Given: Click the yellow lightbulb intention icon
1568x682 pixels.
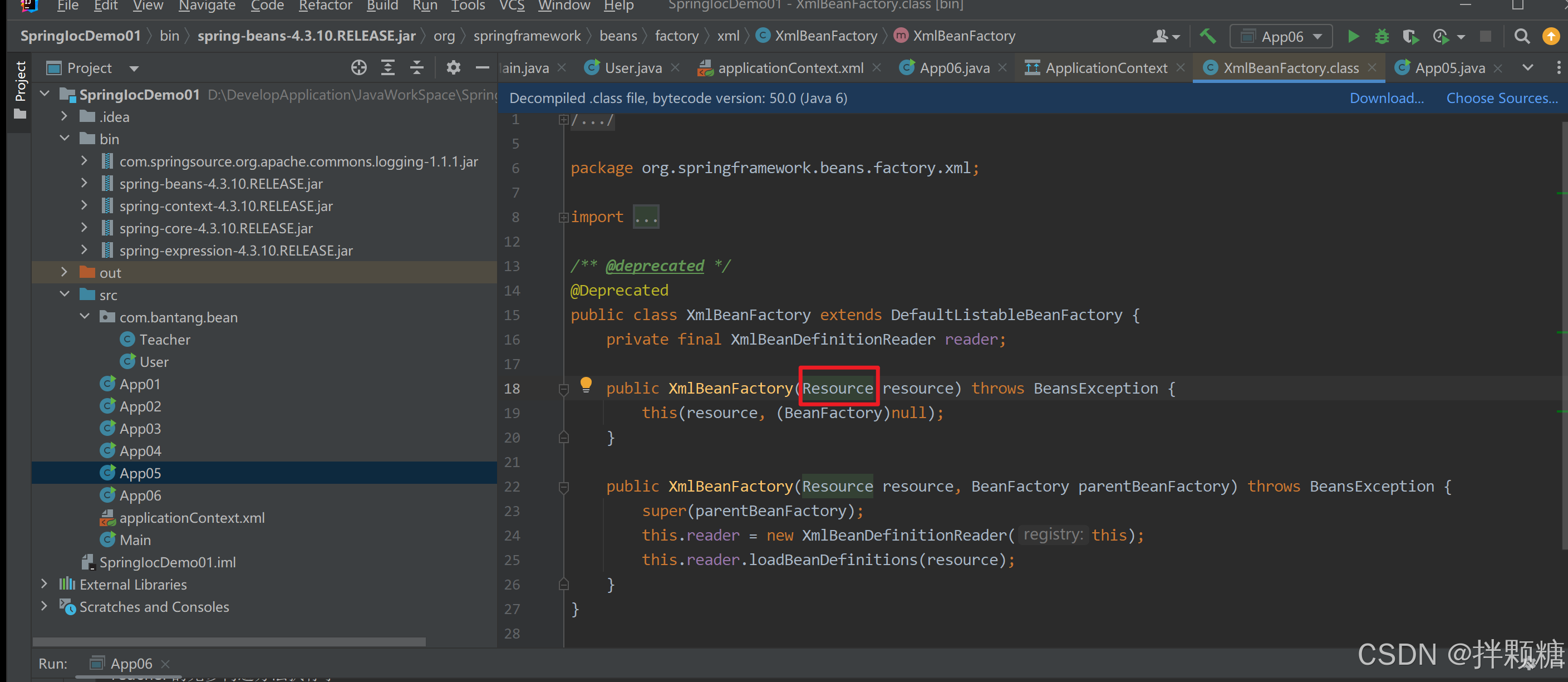Looking at the screenshot, I should (586, 384).
